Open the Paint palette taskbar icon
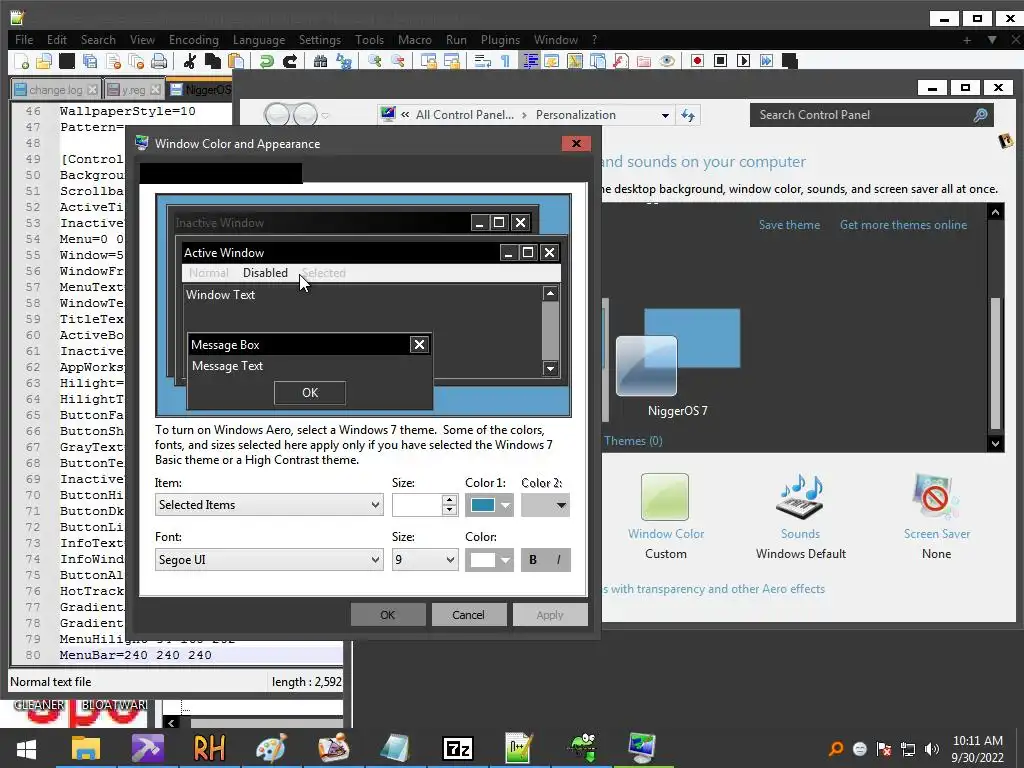The image size is (1024, 768). (x=270, y=748)
